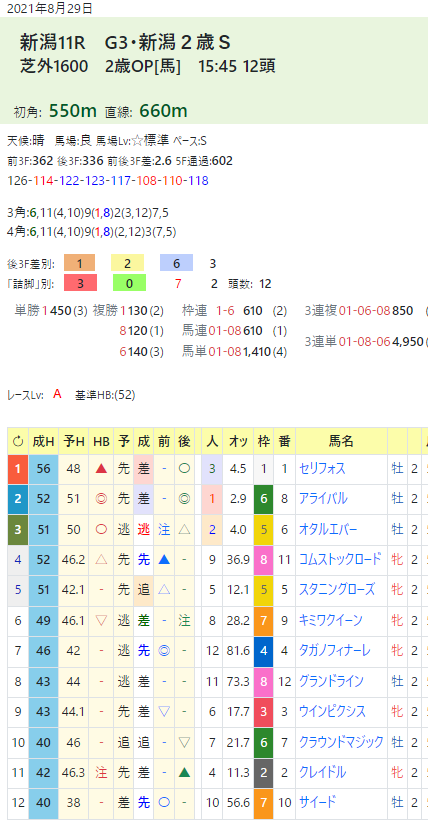Viewport: 428px width, 827px height.
Task: Click race title 新潟11R G3・新潟２歳Ｓ
Action: tap(125, 42)
